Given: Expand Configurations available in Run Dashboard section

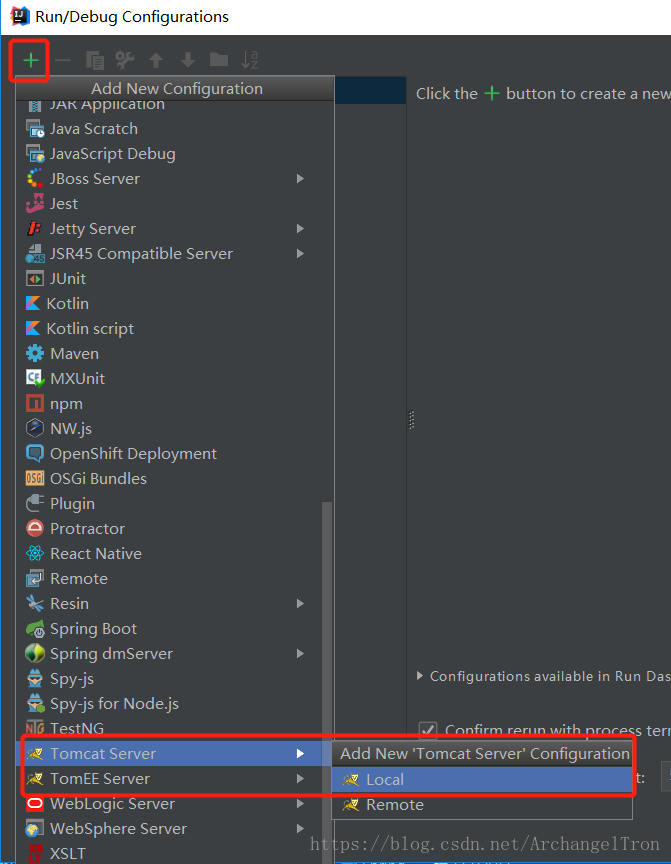Looking at the screenshot, I should (x=420, y=676).
